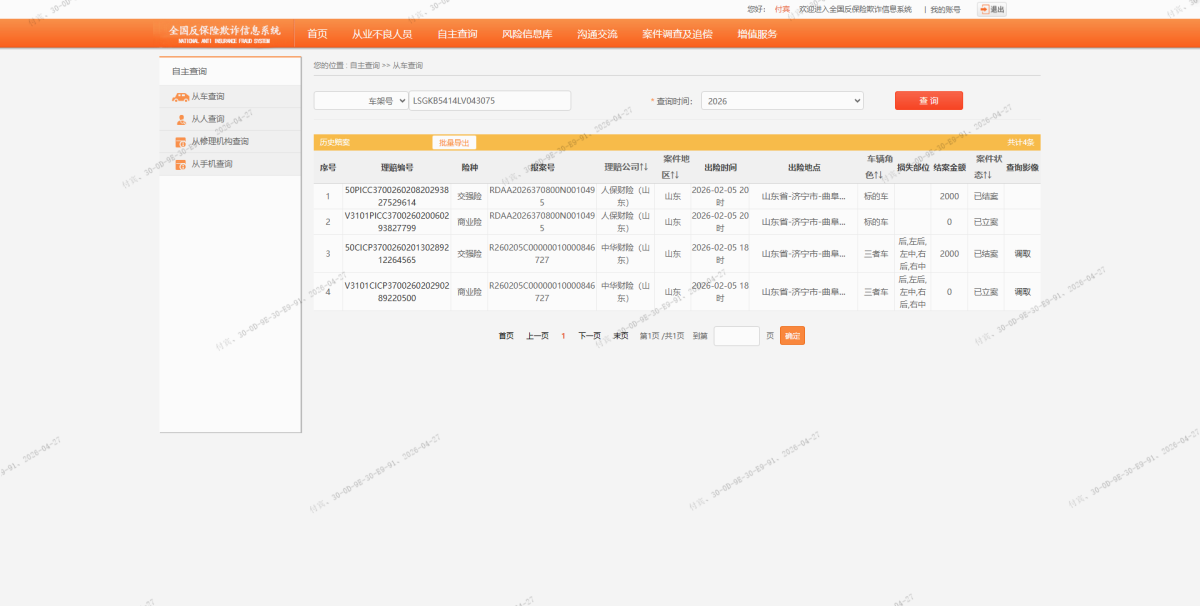Viewport: 1200px width, 606px height.
Task: Open the 首页 menu
Action: coord(317,34)
